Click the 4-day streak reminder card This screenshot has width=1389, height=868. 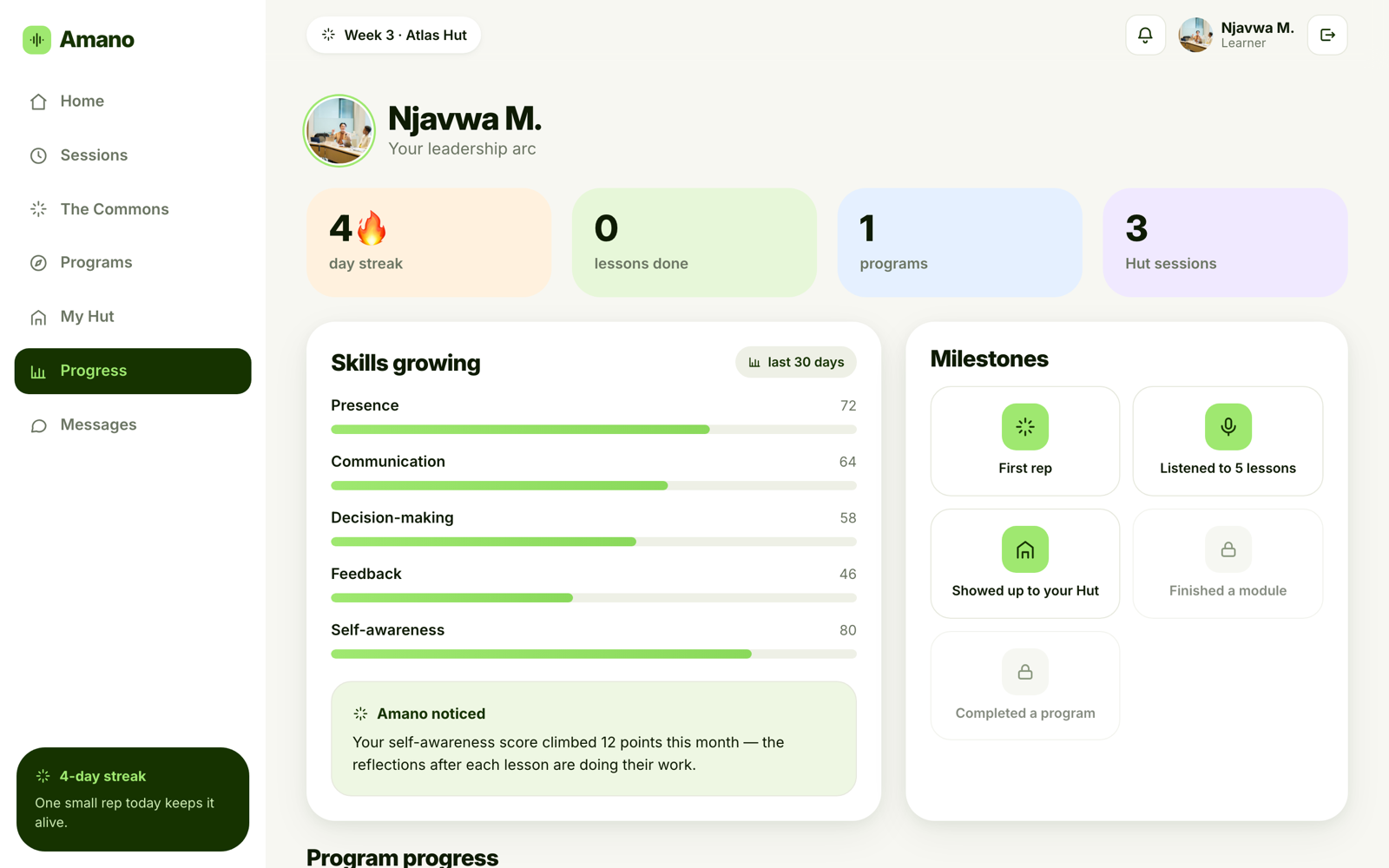coord(133,799)
